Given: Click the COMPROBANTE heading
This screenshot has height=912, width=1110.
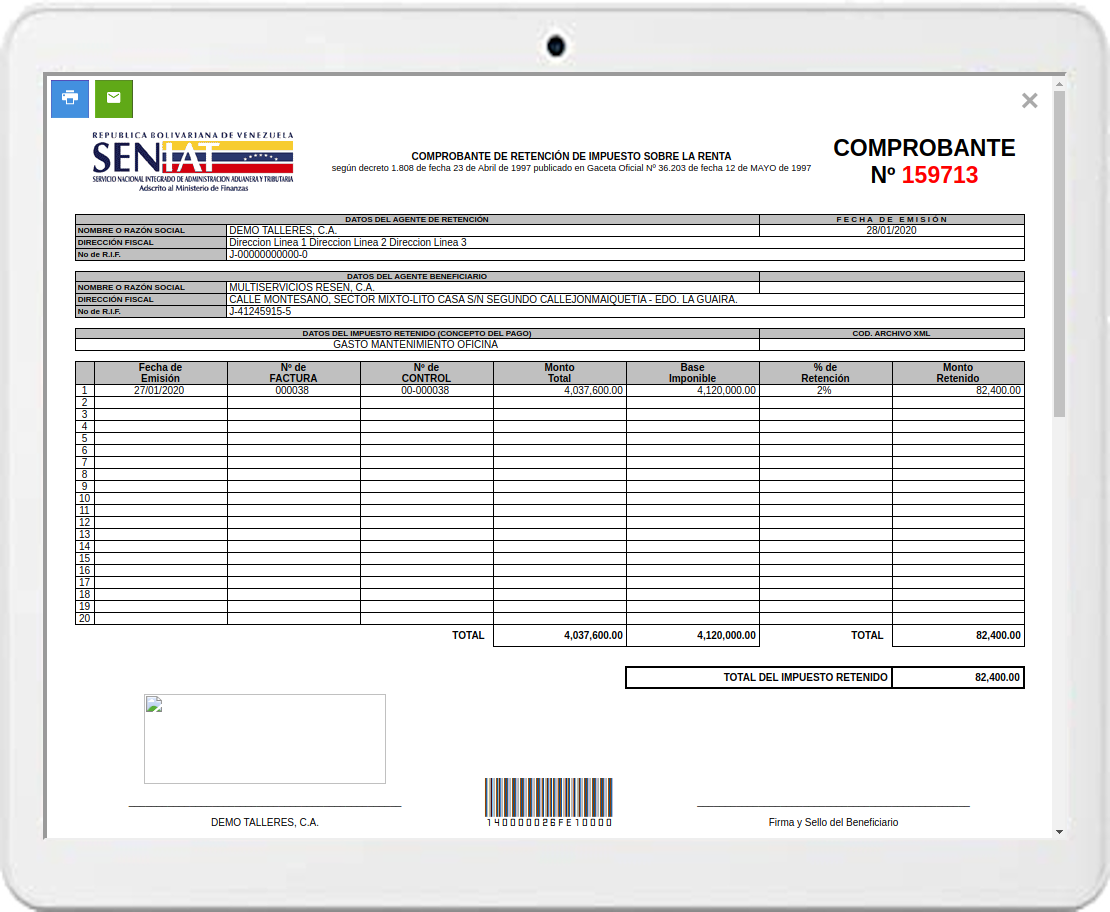Looking at the screenshot, I should [x=924, y=147].
